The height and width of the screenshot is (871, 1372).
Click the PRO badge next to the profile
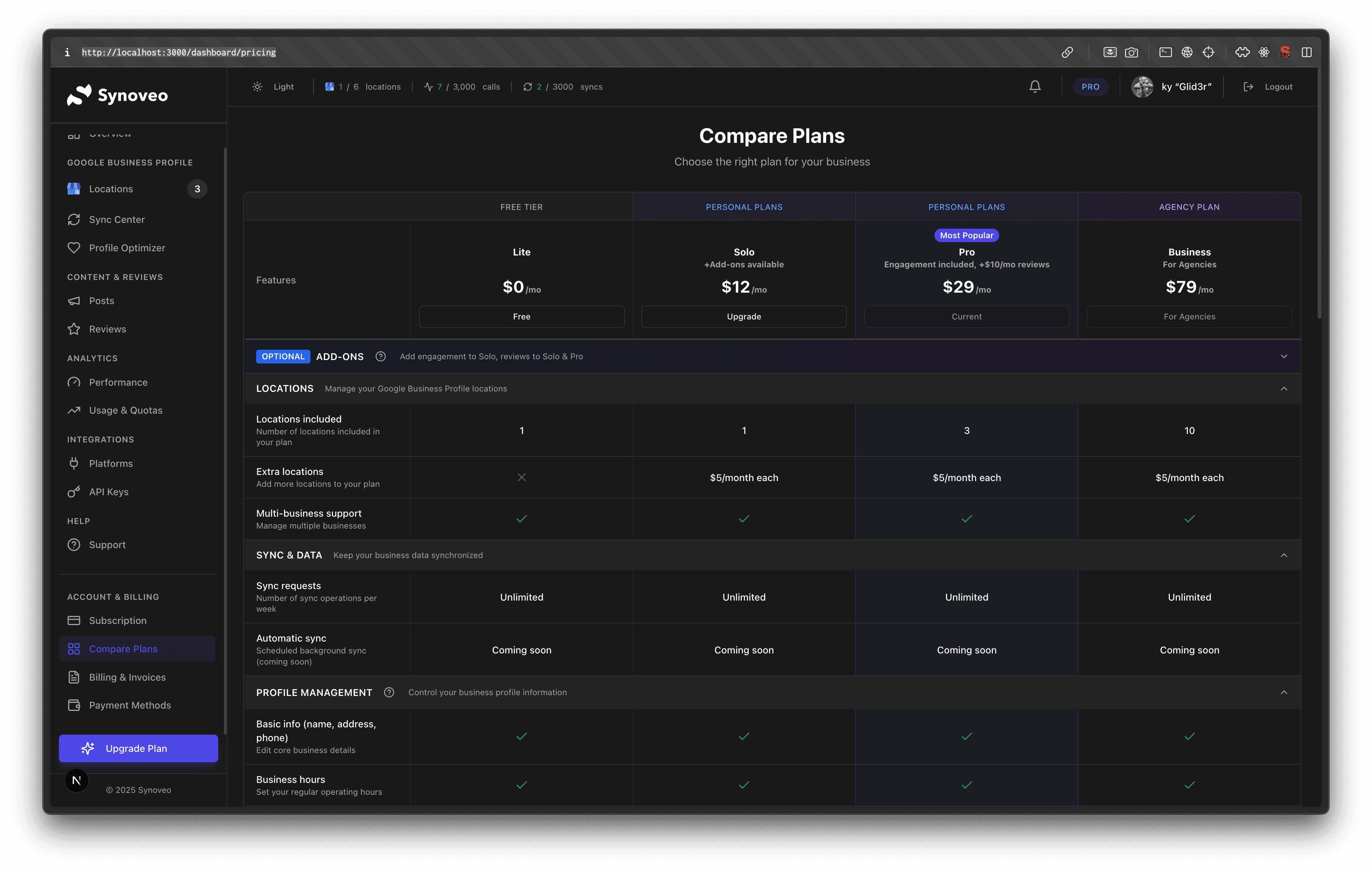1090,87
